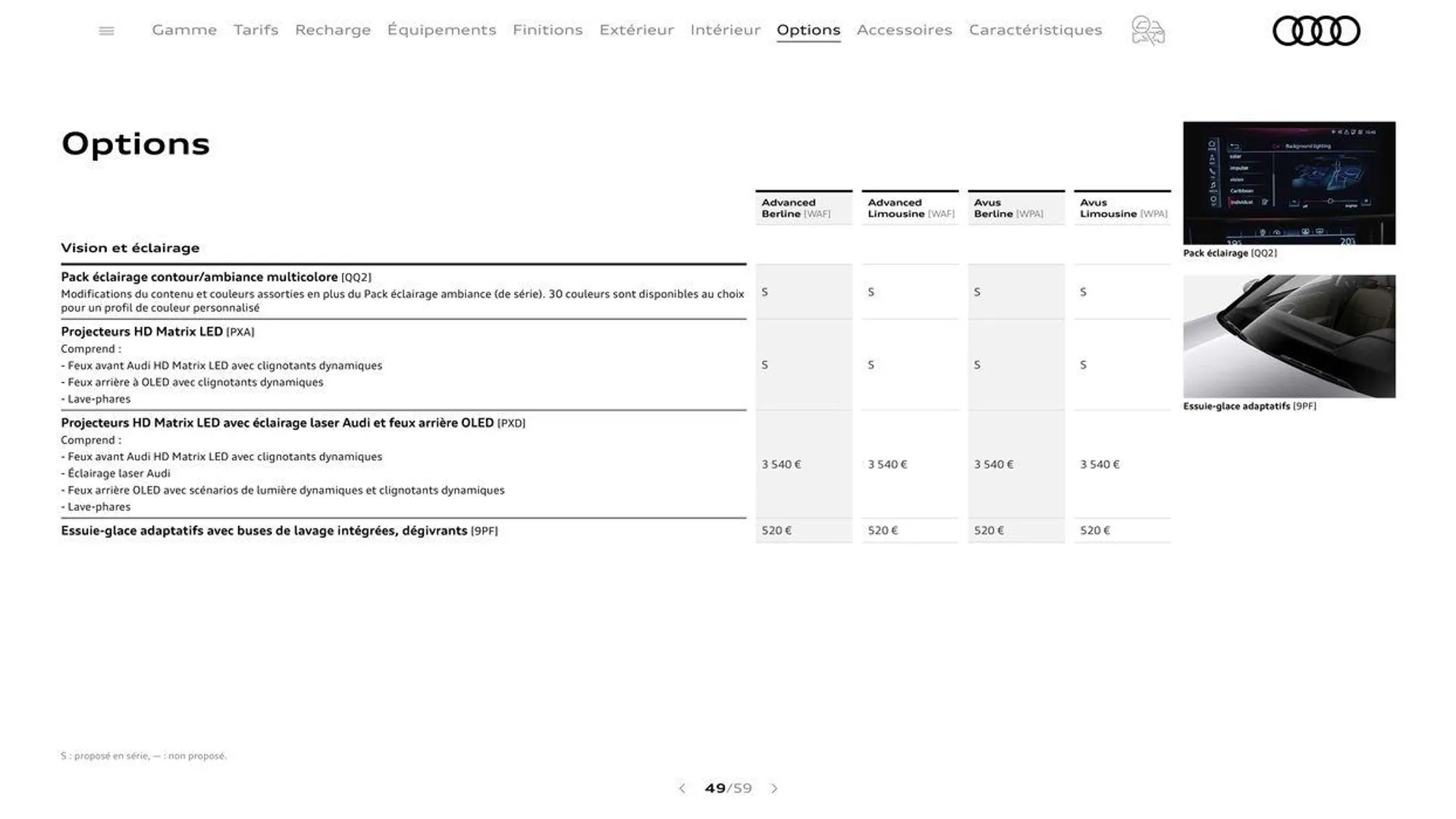Click S for PXA under Avus Limousine
Image resolution: width=1456 pixels, height=819 pixels.
pos(1083,365)
